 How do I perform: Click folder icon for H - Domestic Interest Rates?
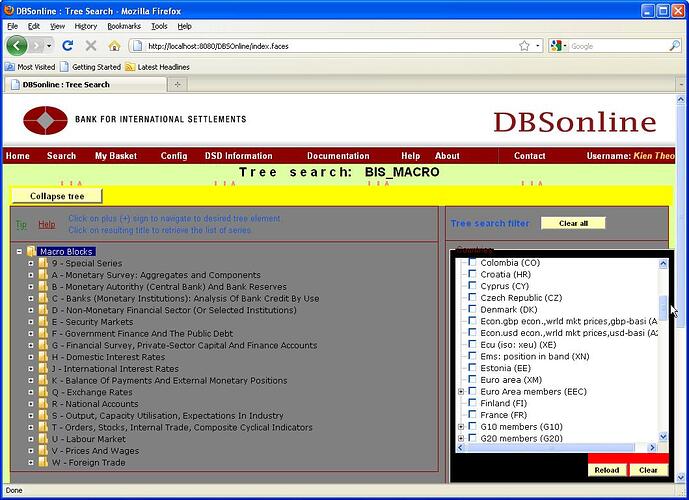coord(43,357)
